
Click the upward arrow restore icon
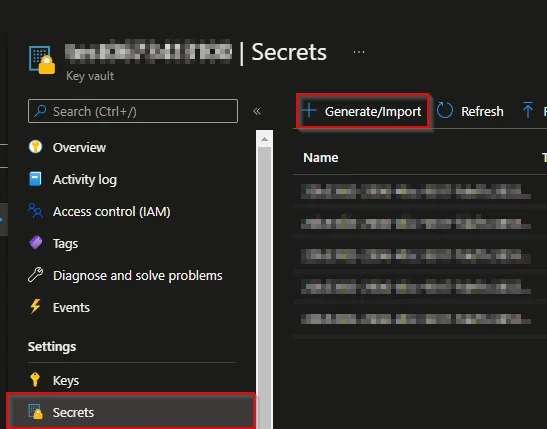527,110
